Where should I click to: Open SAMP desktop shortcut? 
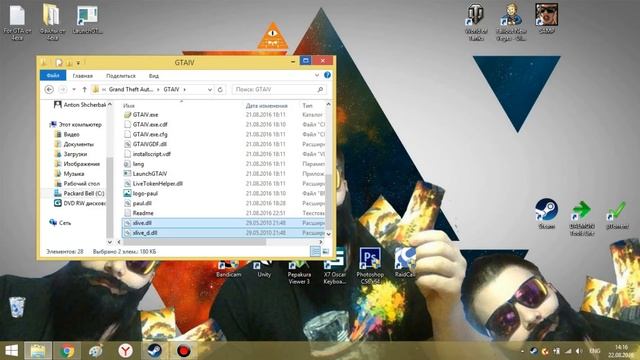coord(547,19)
